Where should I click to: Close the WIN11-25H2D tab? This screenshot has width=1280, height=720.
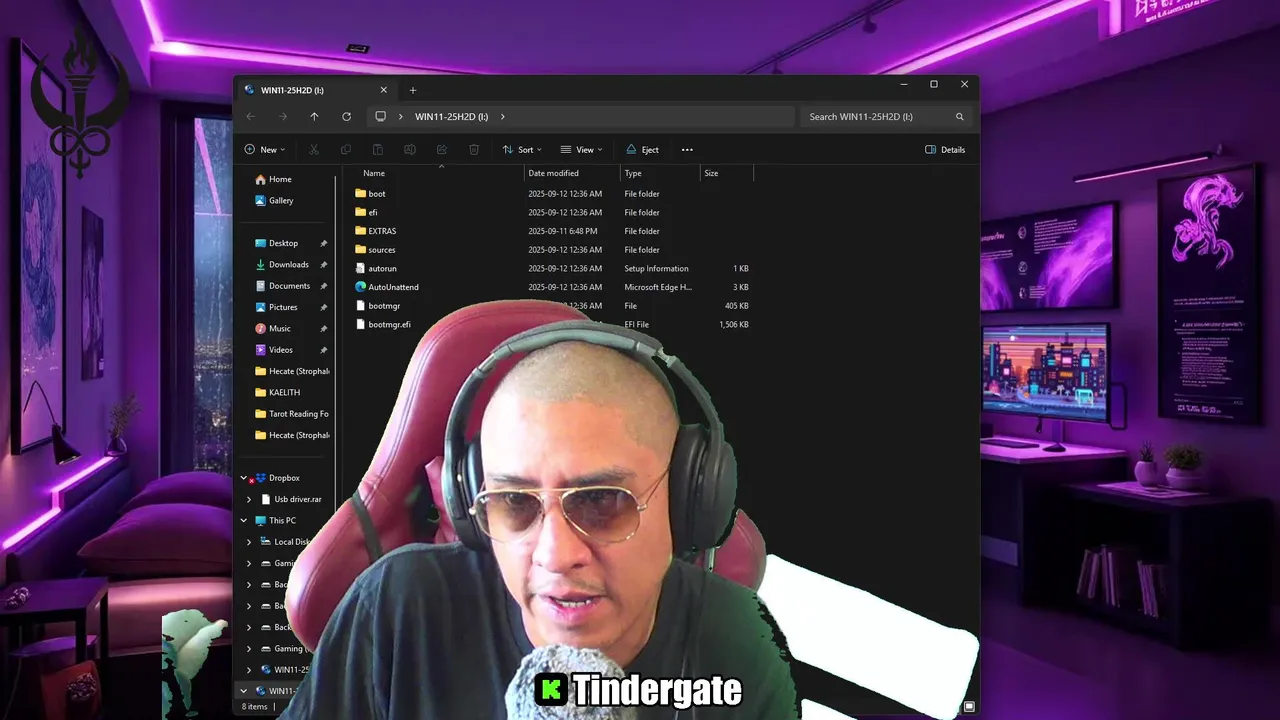click(x=383, y=90)
